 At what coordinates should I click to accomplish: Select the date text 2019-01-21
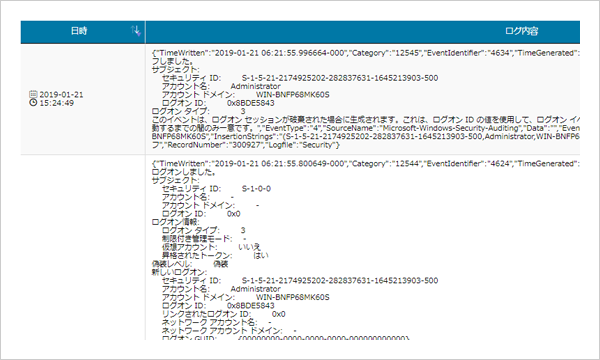[61, 94]
